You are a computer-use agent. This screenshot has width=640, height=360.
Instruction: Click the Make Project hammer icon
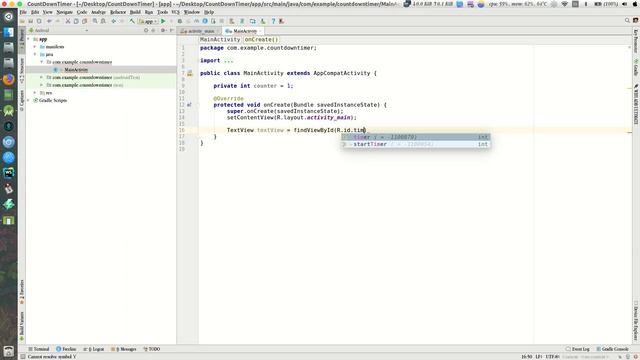coord(132,21)
